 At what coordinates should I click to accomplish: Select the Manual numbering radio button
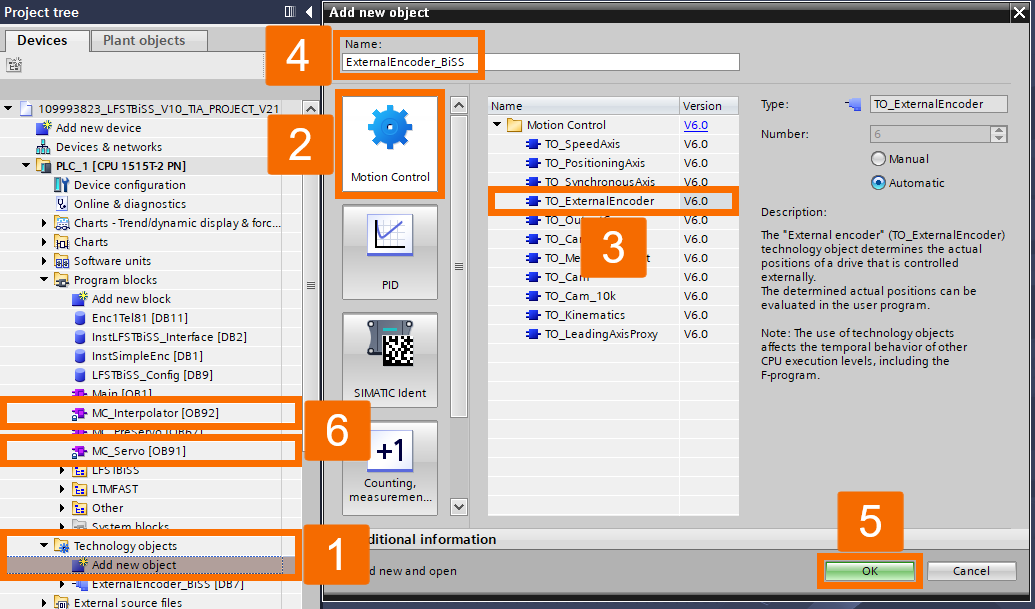pos(878,159)
